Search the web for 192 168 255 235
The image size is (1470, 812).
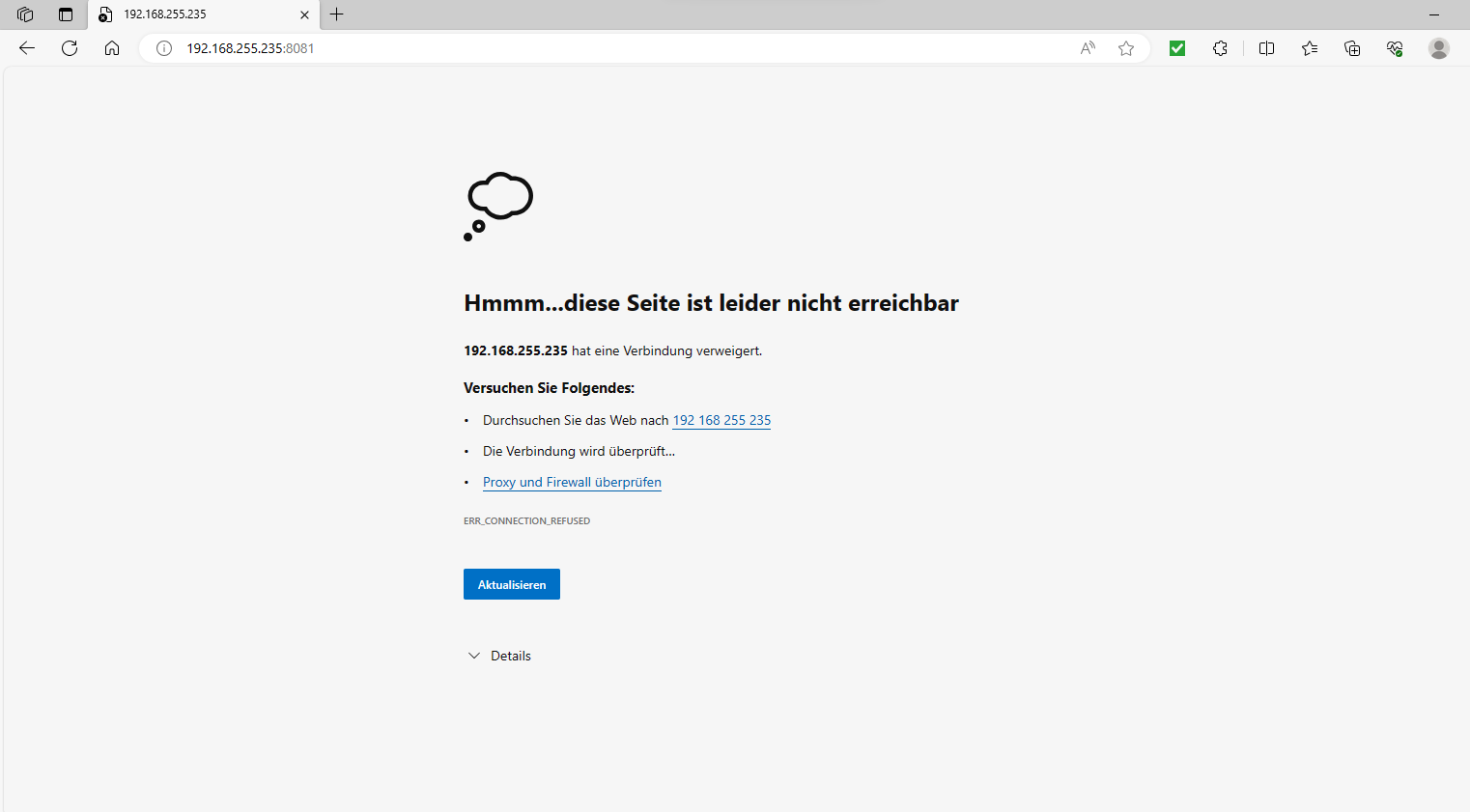pyautogui.click(x=721, y=420)
